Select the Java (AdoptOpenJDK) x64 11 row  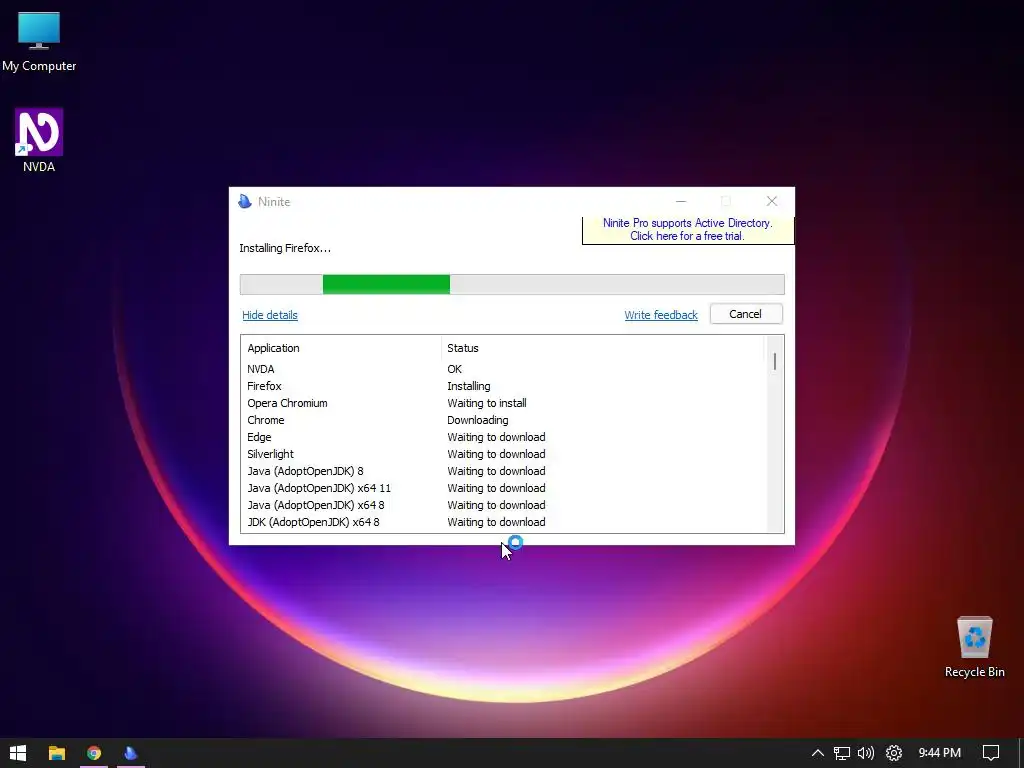(503, 488)
